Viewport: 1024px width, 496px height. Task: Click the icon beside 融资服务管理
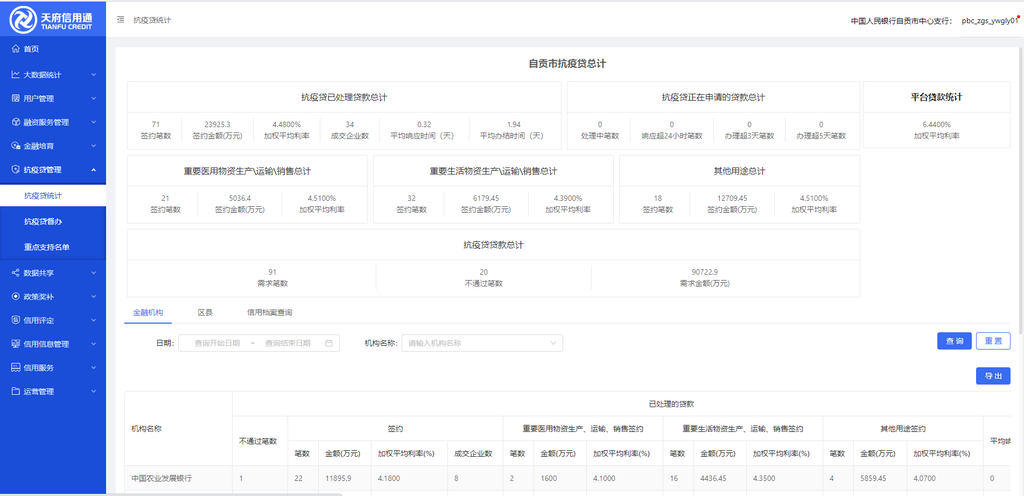click(15, 122)
